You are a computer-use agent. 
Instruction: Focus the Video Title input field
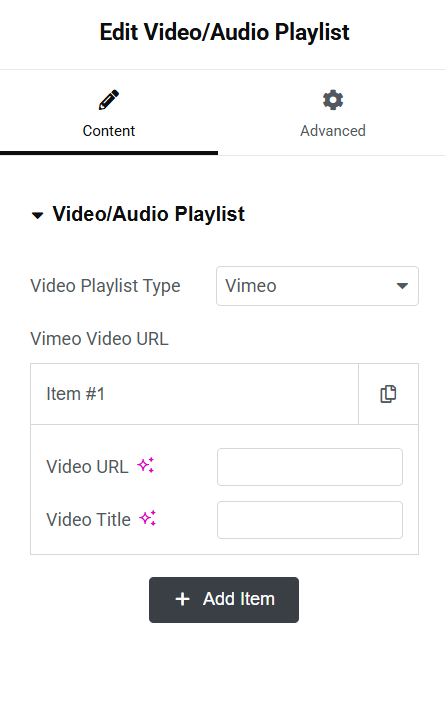click(310, 520)
